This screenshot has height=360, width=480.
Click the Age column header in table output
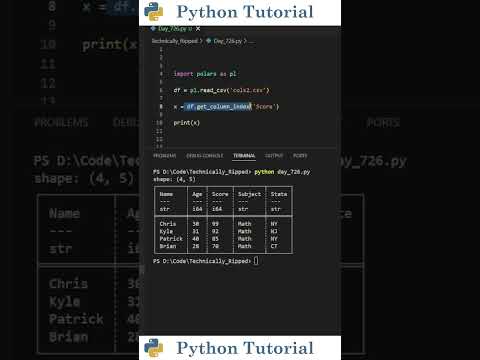tap(197, 194)
